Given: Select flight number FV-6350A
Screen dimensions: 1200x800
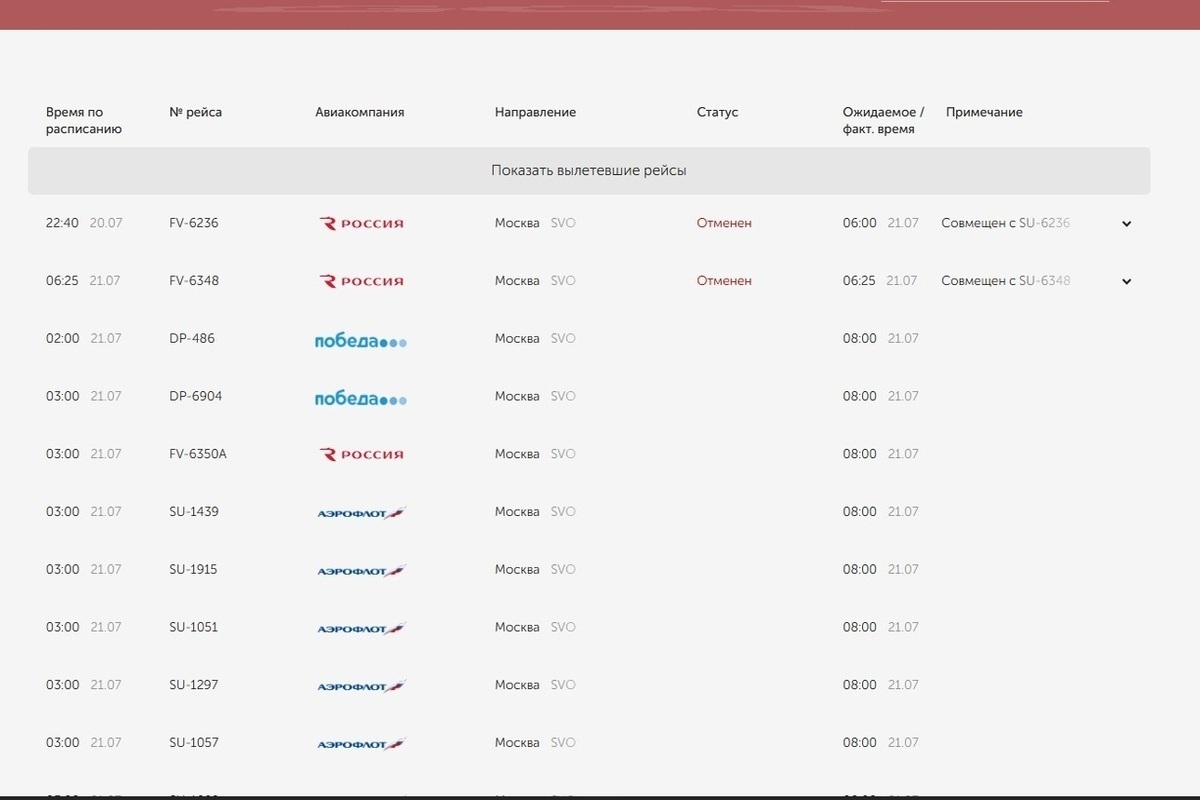Looking at the screenshot, I should click(198, 454).
